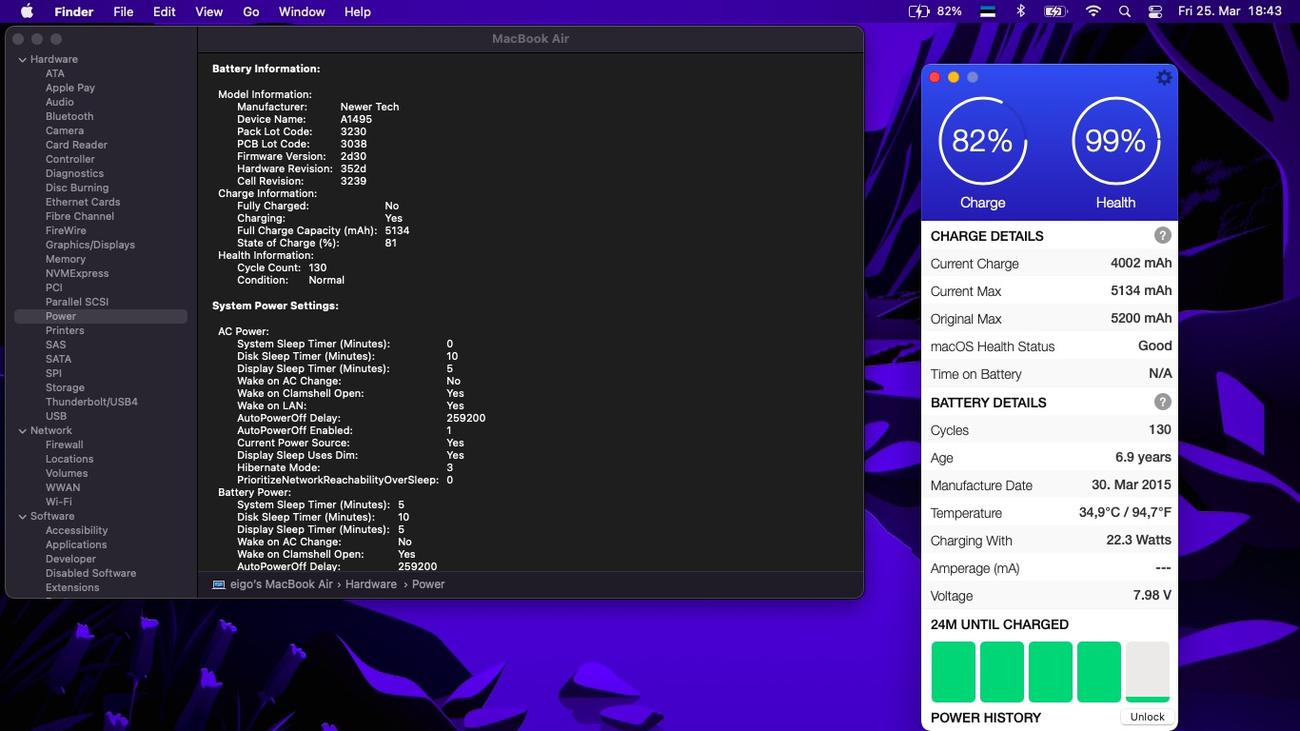Open the Help menu
Image resolution: width=1300 pixels, height=731 pixels.
tap(357, 12)
